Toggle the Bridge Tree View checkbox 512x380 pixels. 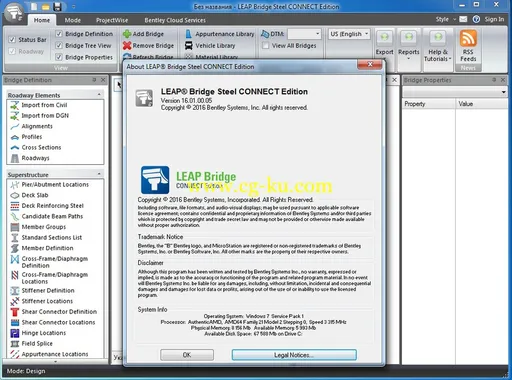coord(59,46)
